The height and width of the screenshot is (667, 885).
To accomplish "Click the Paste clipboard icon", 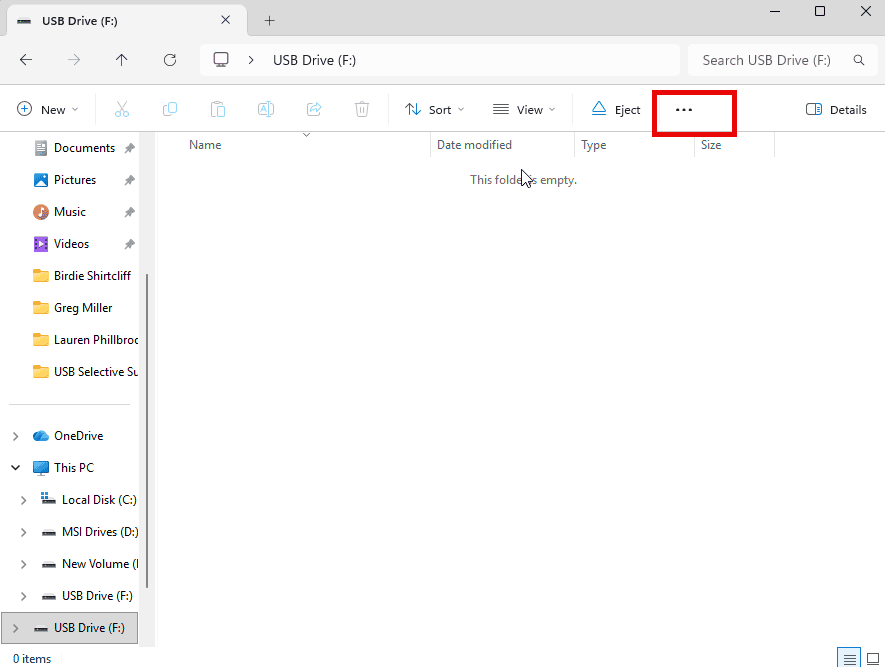I will point(218,109).
